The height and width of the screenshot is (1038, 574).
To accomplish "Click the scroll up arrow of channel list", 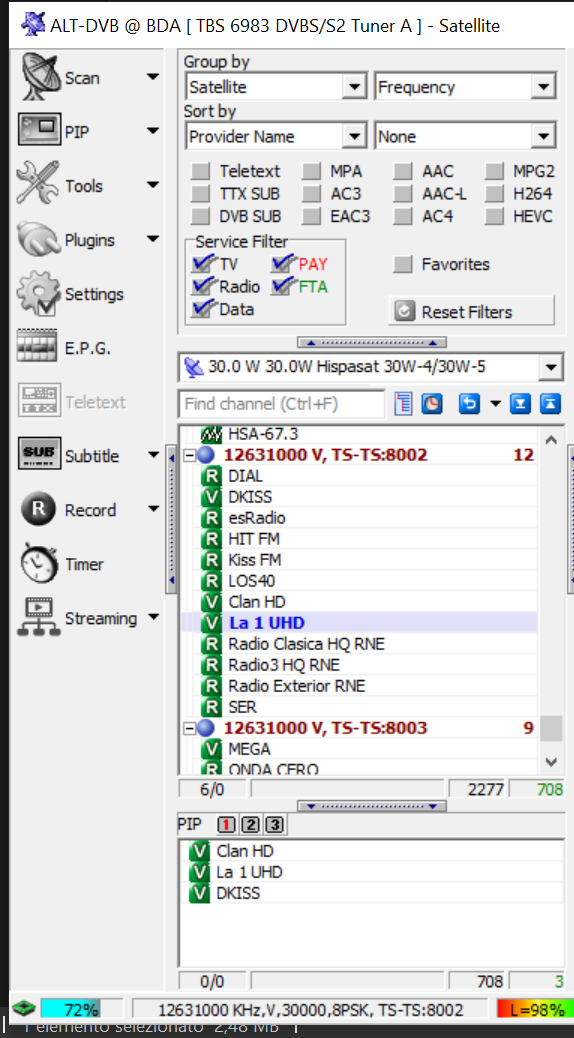I will pyautogui.click(x=551, y=439).
